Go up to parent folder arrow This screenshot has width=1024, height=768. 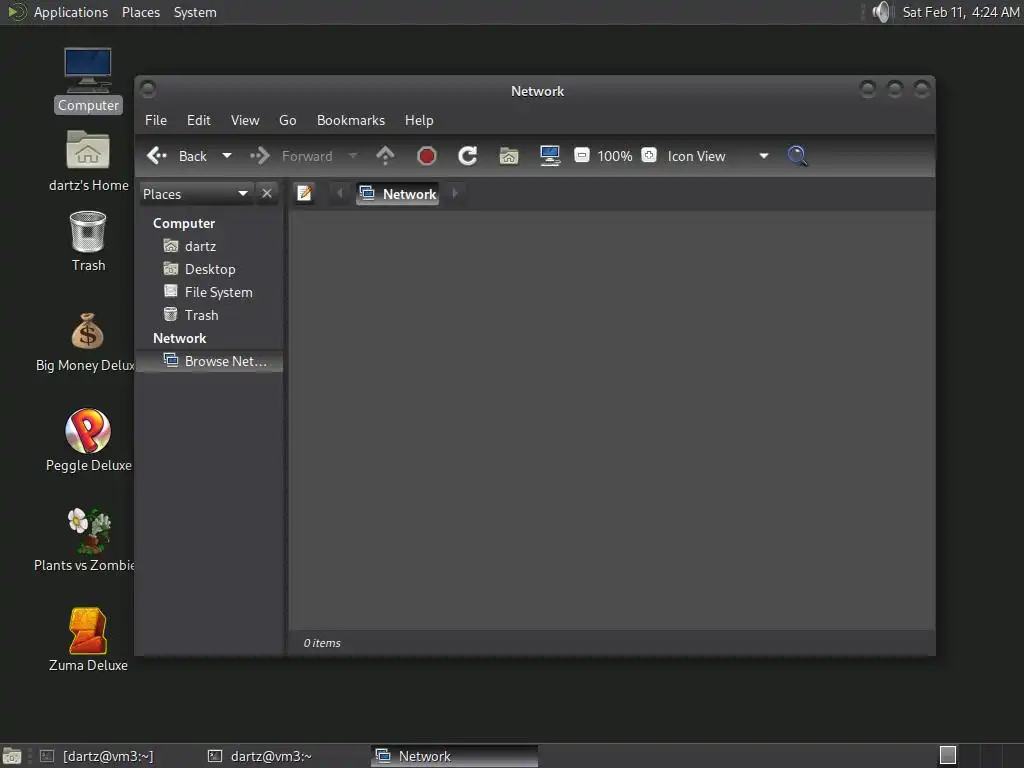click(385, 156)
